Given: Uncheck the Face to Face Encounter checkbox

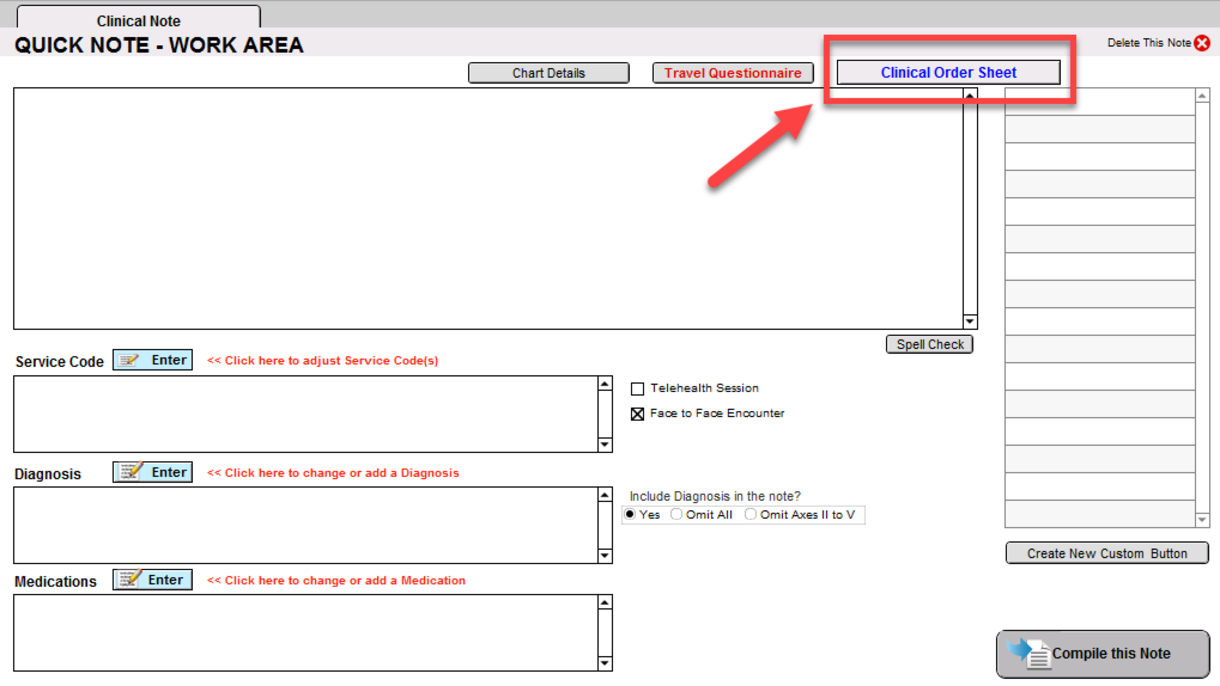Looking at the screenshot, I should tap(637, 414).
